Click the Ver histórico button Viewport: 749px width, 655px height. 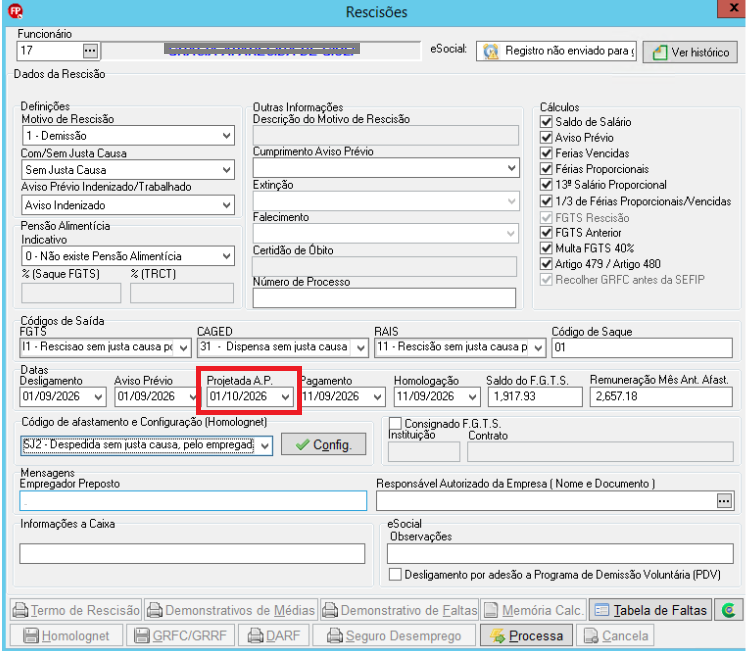point(690,52)
